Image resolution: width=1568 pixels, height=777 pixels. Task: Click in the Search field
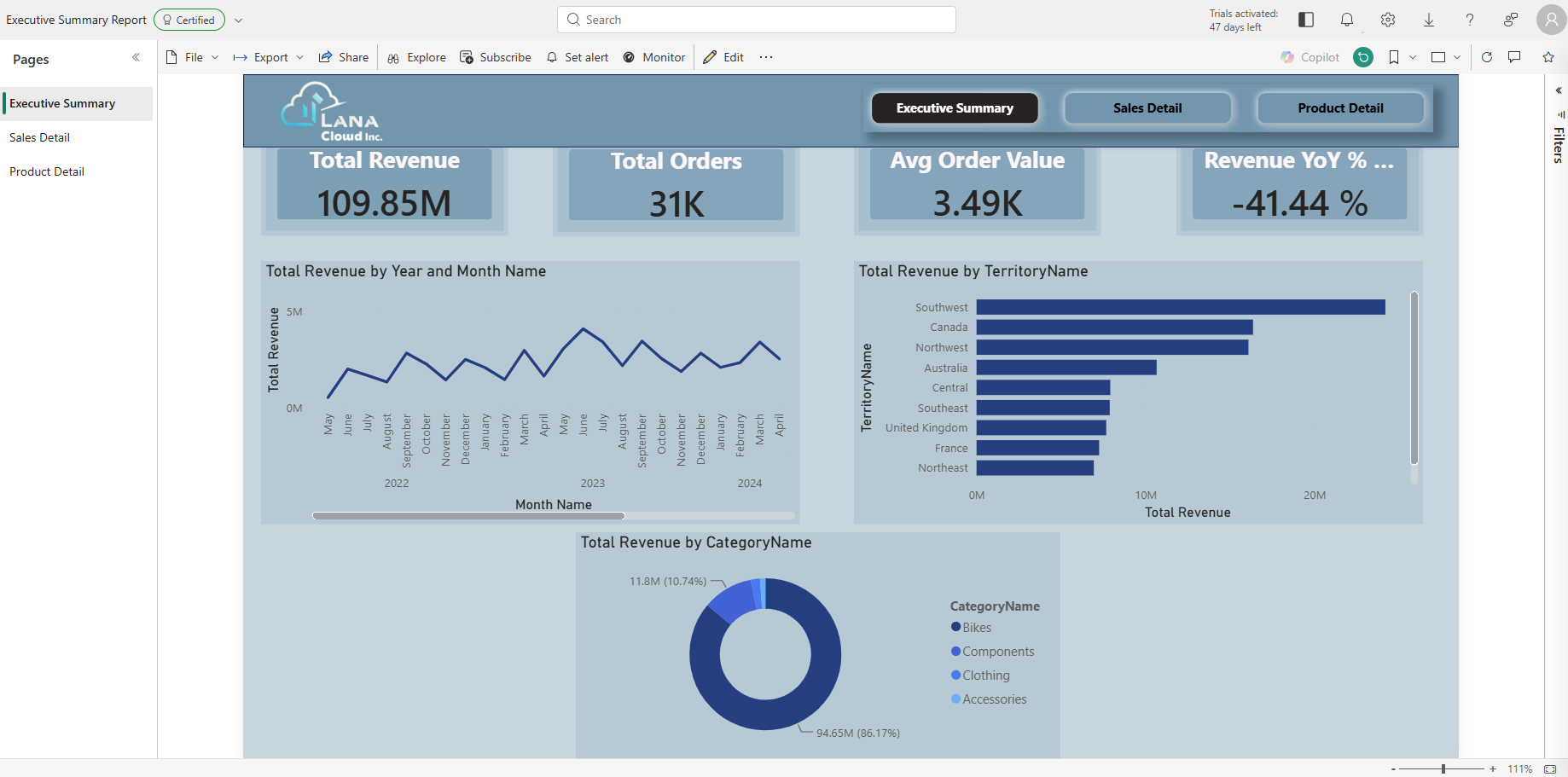click(757, 20)
